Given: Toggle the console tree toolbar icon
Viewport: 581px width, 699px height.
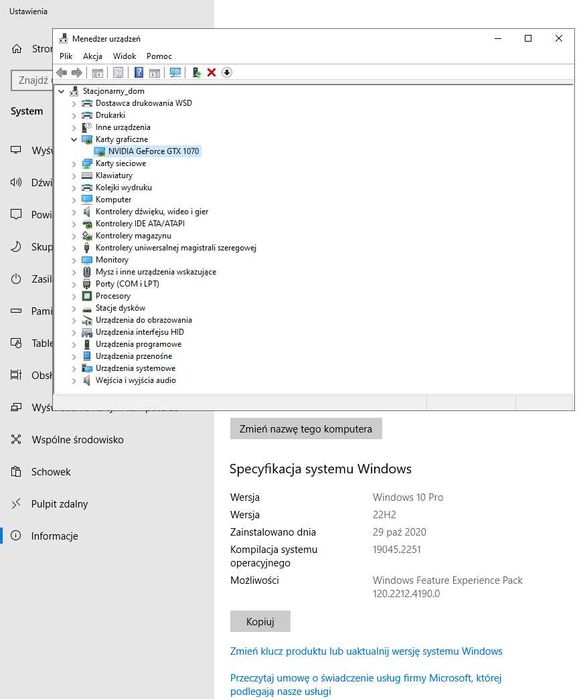Looking at the screenshot, I should (97, 73).
